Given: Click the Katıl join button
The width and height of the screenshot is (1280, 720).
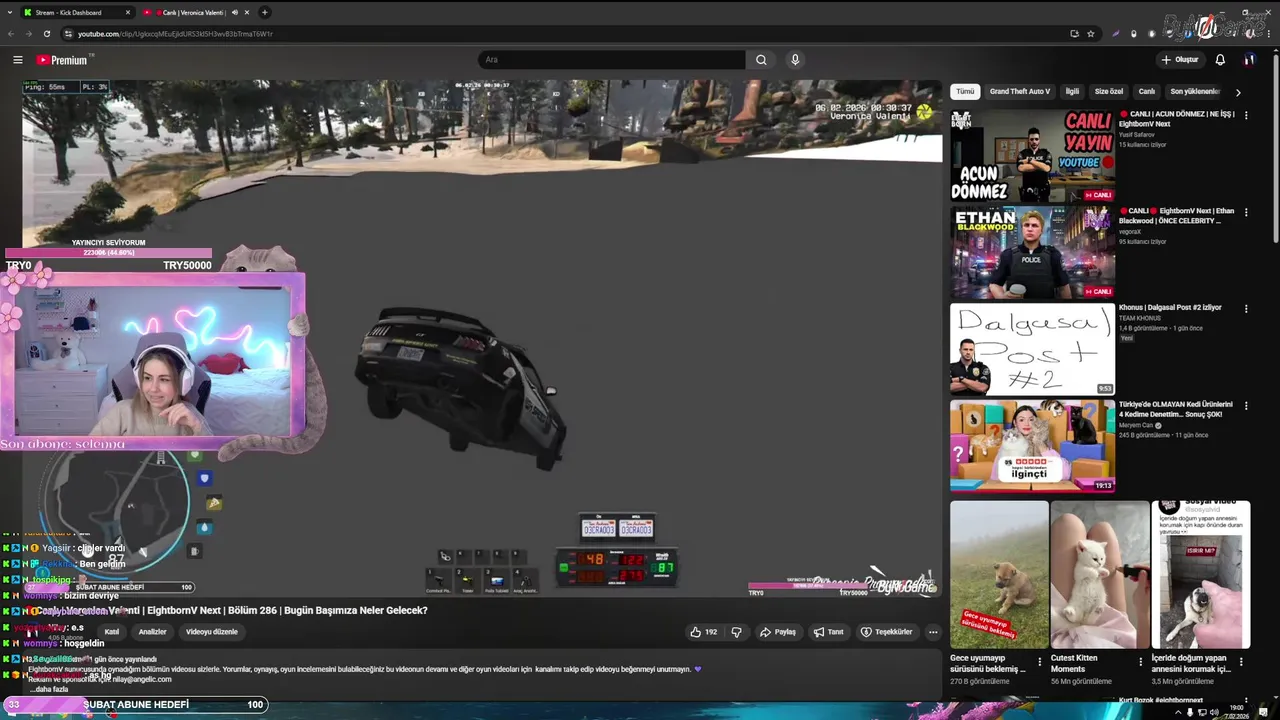Looking at the screenshot, I should [112, 632].
